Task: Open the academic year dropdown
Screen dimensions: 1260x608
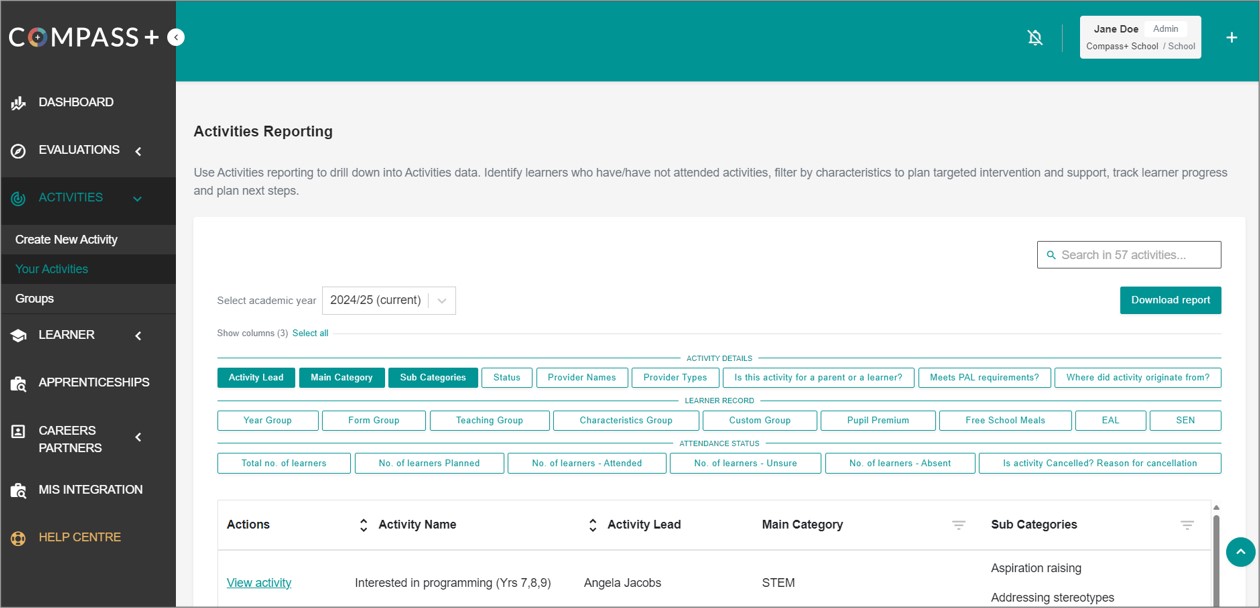Action: pyautogui.click(x=388, y=300)
